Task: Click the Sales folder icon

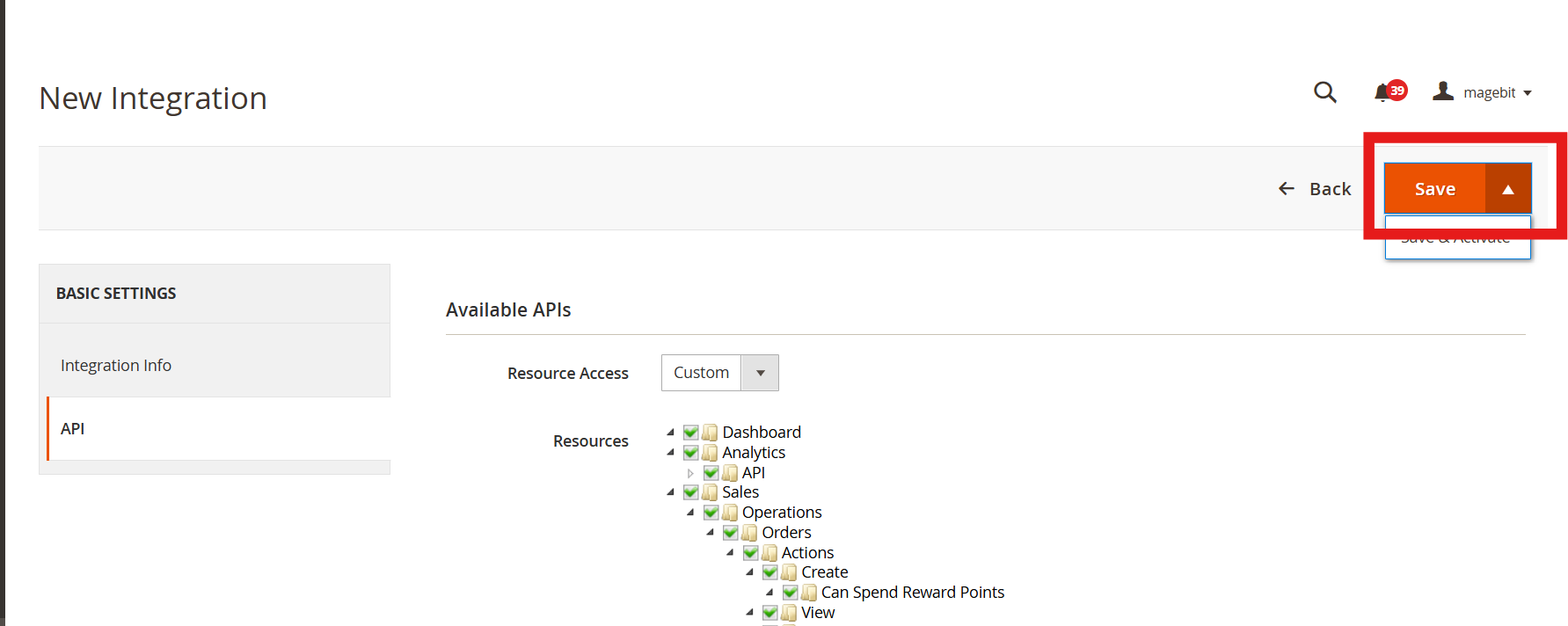Action: point(710,492)
